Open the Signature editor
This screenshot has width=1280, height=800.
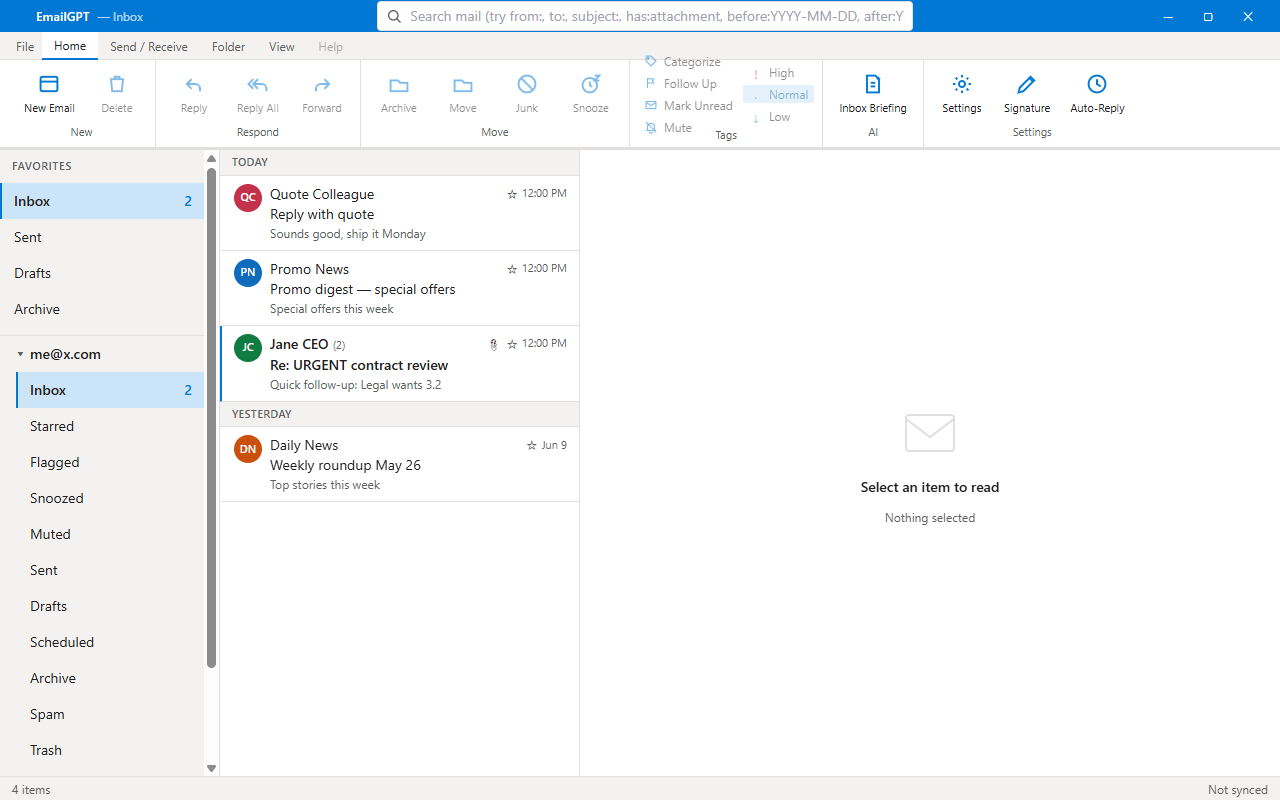(x=1027, y=93)
